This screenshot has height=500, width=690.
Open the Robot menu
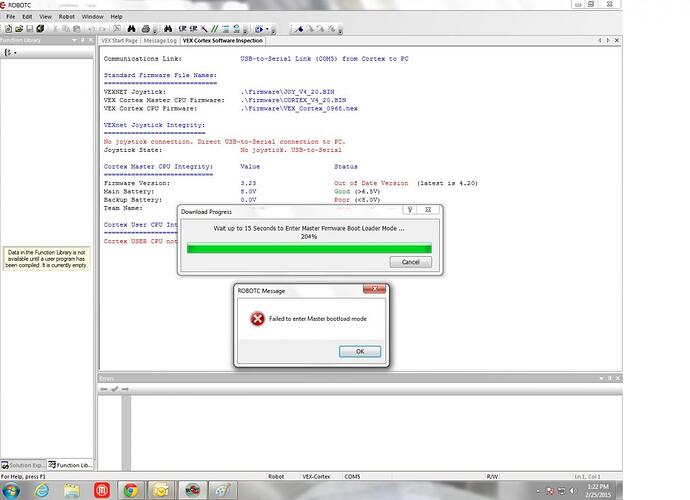[66, 17]
